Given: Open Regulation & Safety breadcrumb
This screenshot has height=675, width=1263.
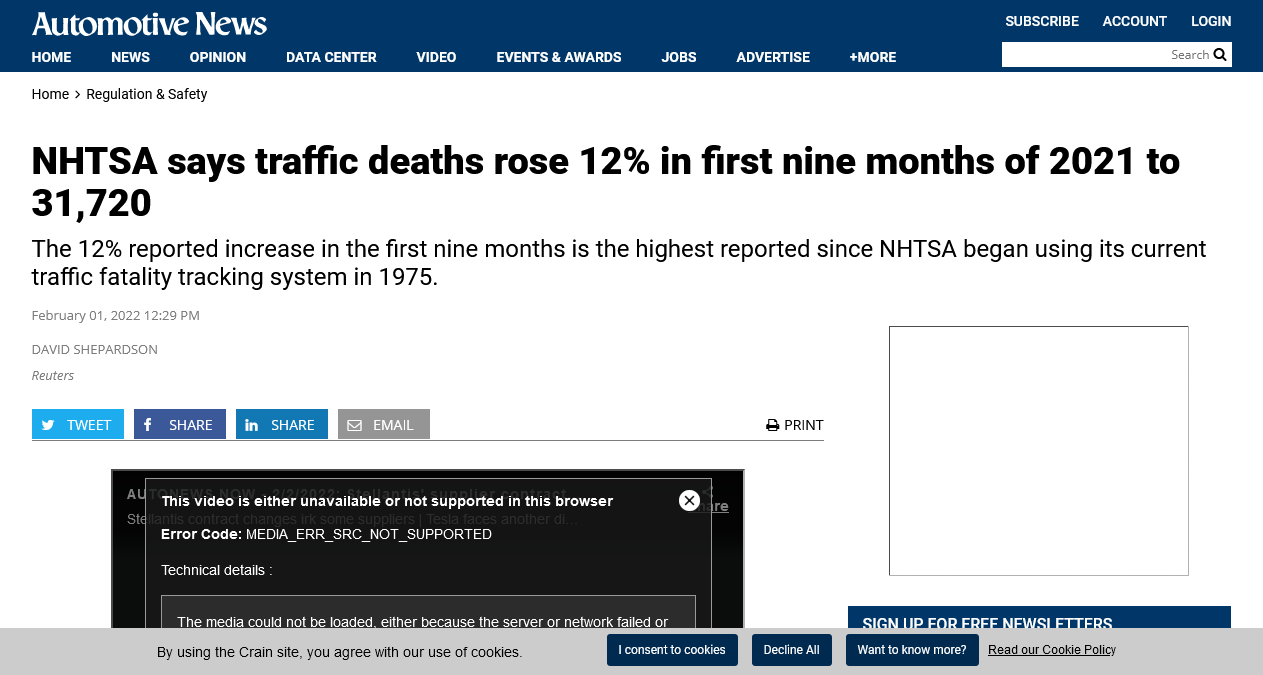Looking at the screenshot, I should (x=147, y=94).
